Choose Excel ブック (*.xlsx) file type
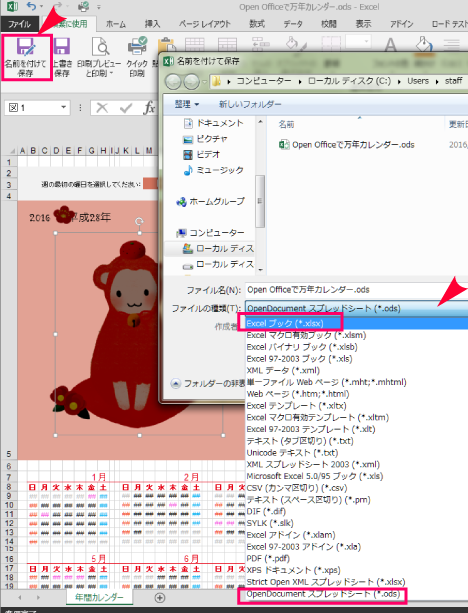 pyautogui.click(x=357, y=323)
